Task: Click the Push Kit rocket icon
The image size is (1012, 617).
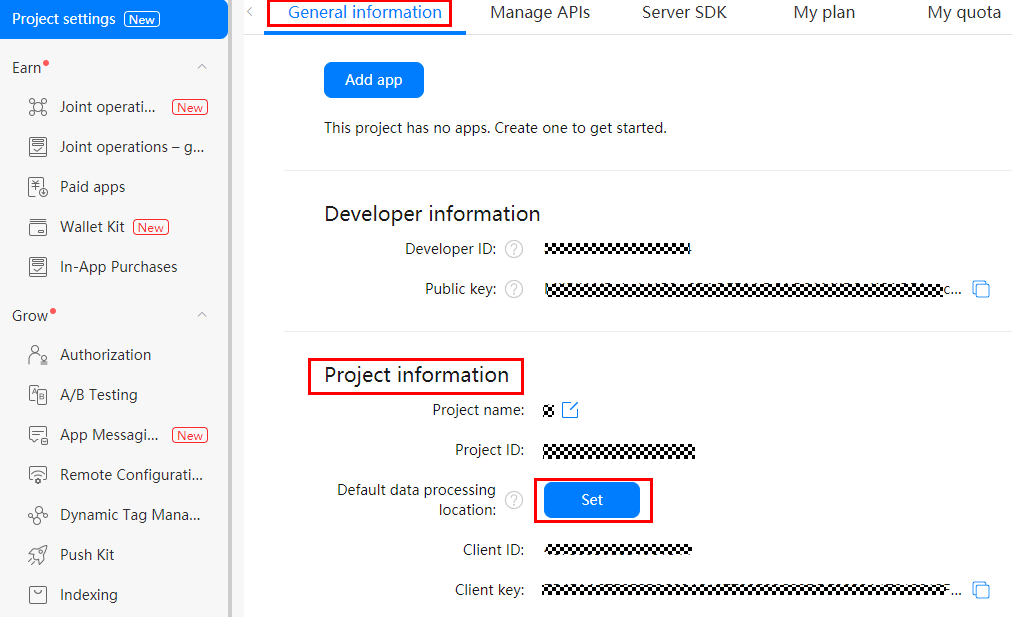Action: (38, 555)
